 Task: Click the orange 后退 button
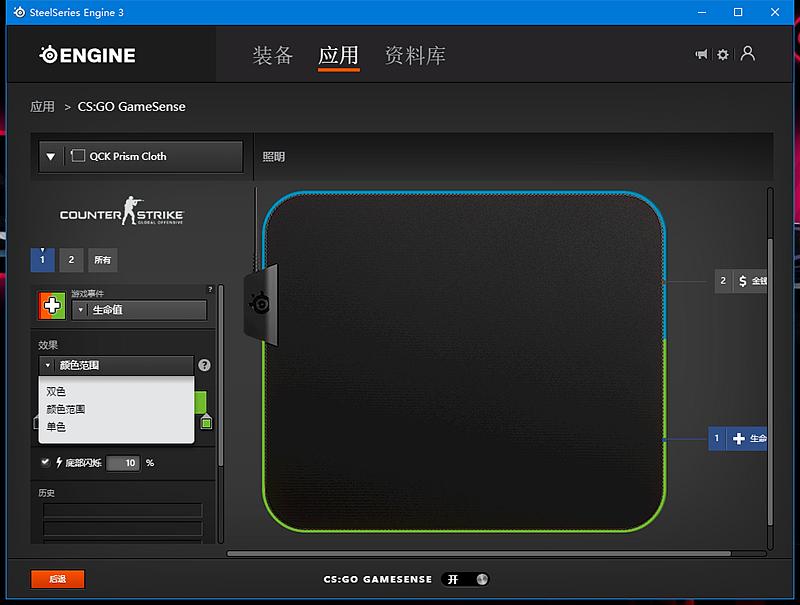coord(57,579)
